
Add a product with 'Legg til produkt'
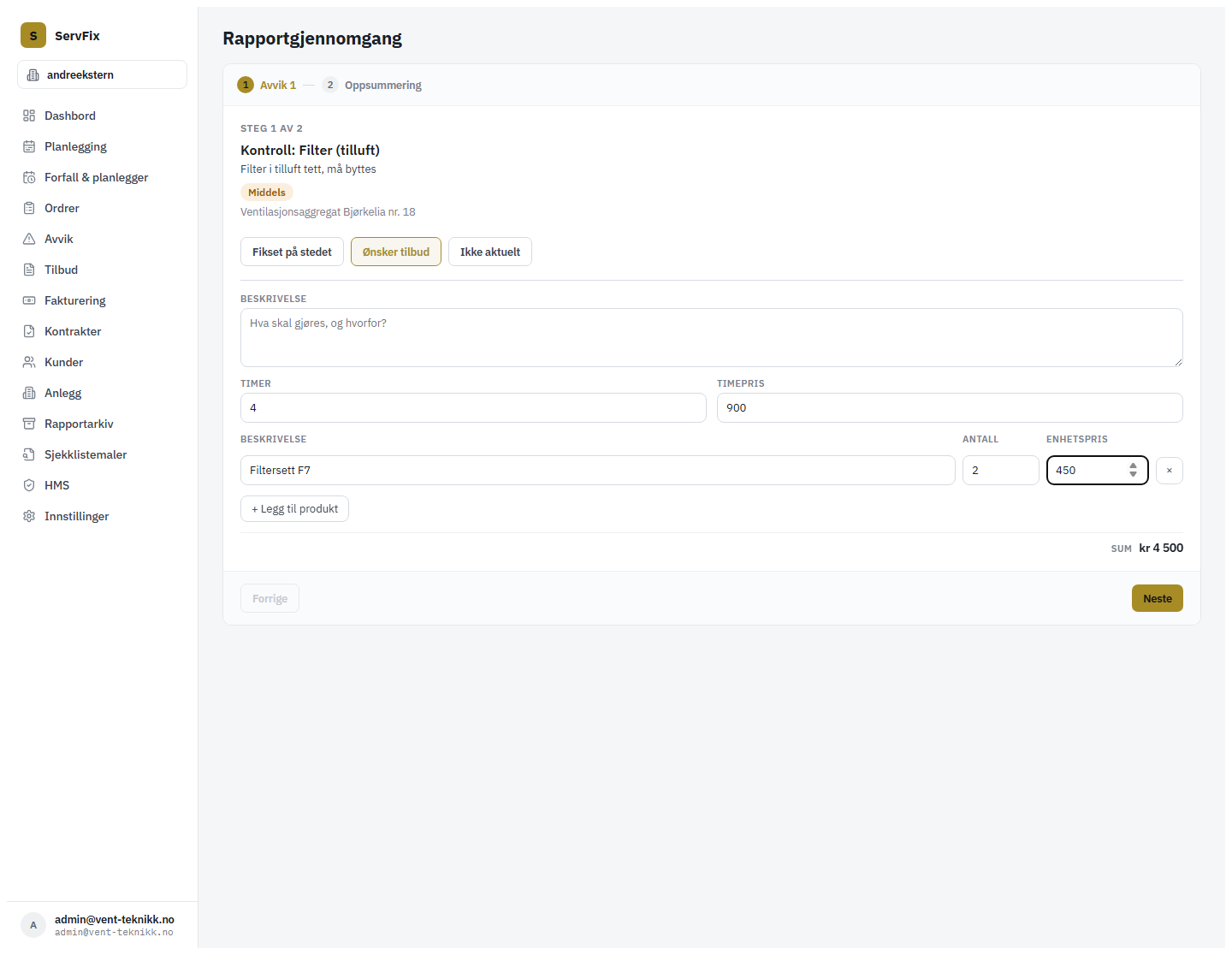pos(294,508)
